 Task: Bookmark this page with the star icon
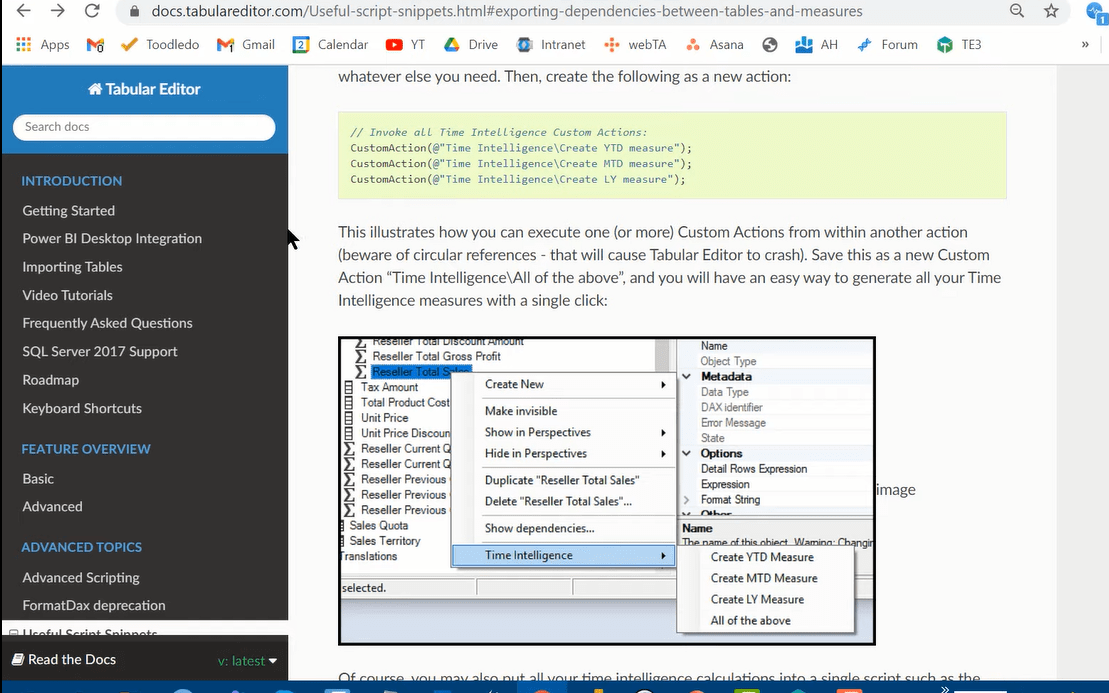click(x=1052, y=11)
